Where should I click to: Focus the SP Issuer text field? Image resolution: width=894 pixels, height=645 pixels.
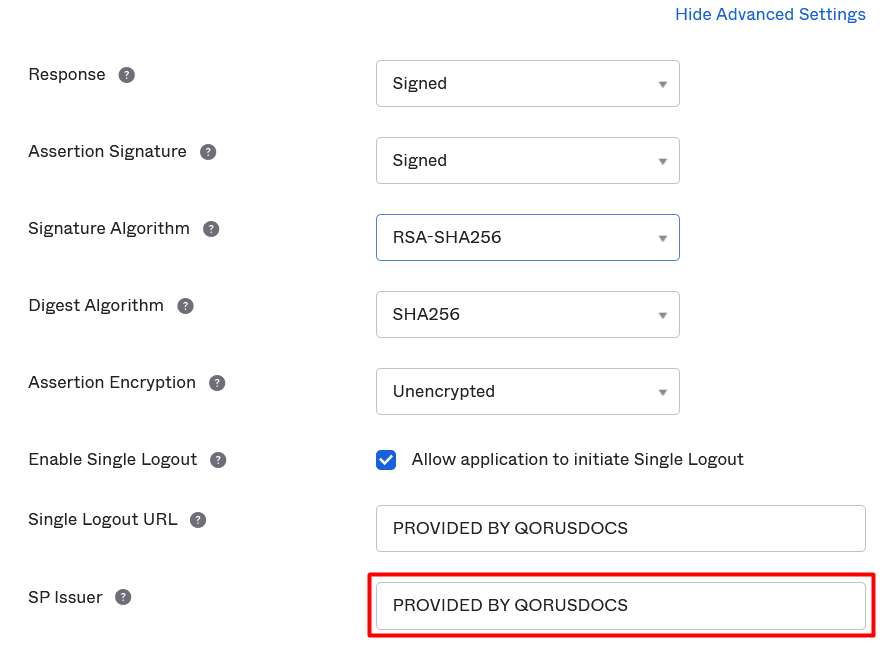[620, 605]
